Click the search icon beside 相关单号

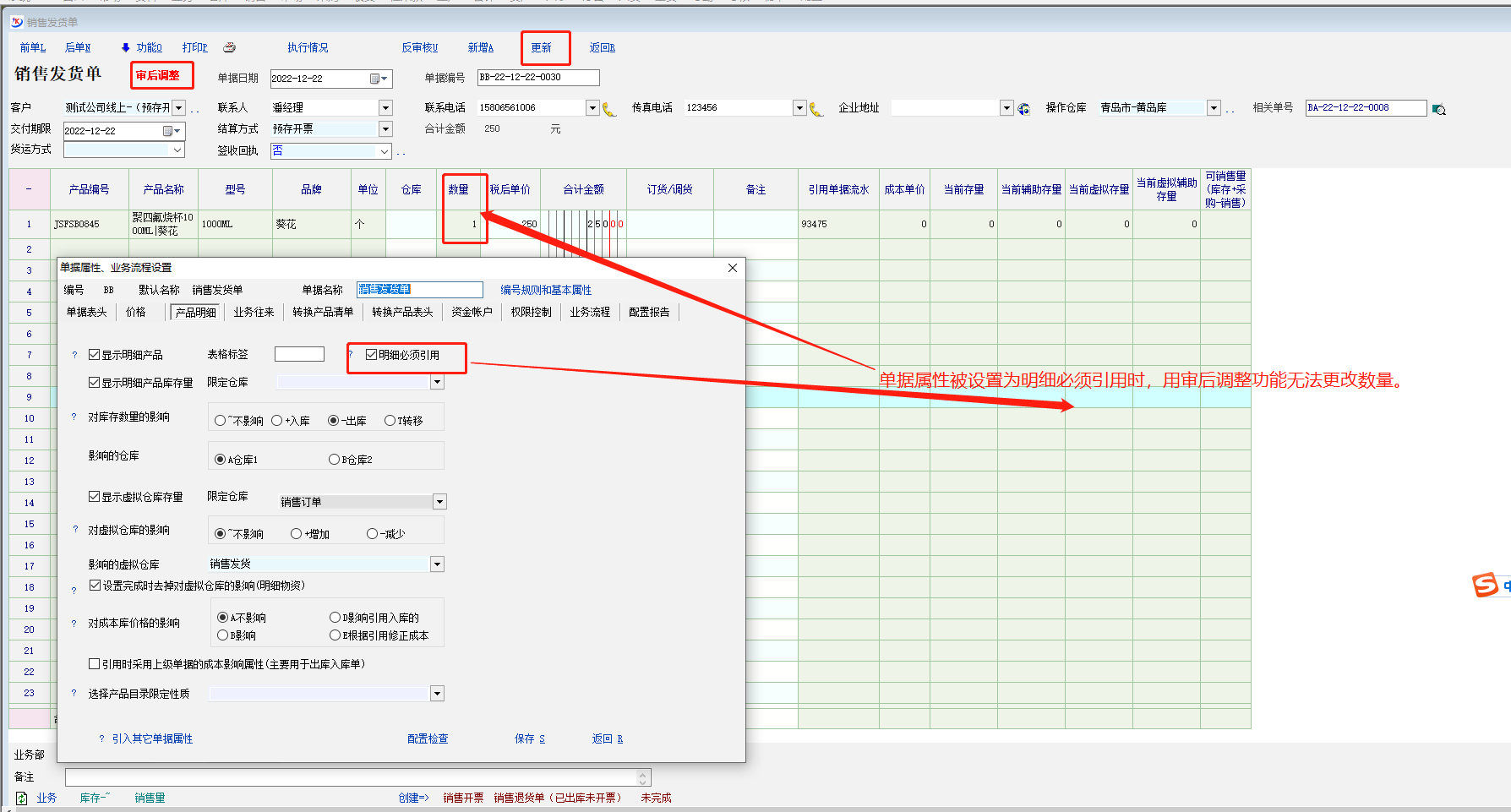click(x=1438, y=109)
